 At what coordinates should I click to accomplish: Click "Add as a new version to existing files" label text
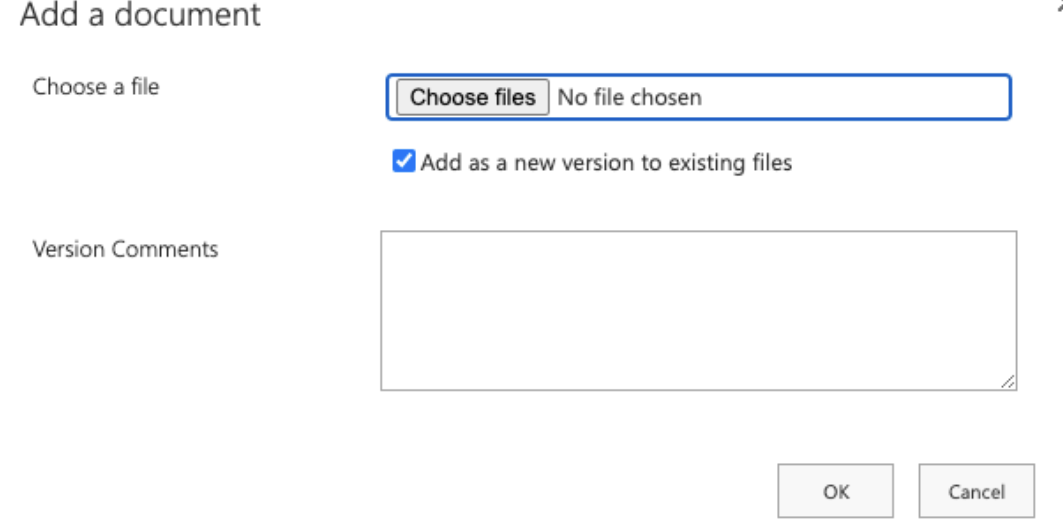click(606, 163)
